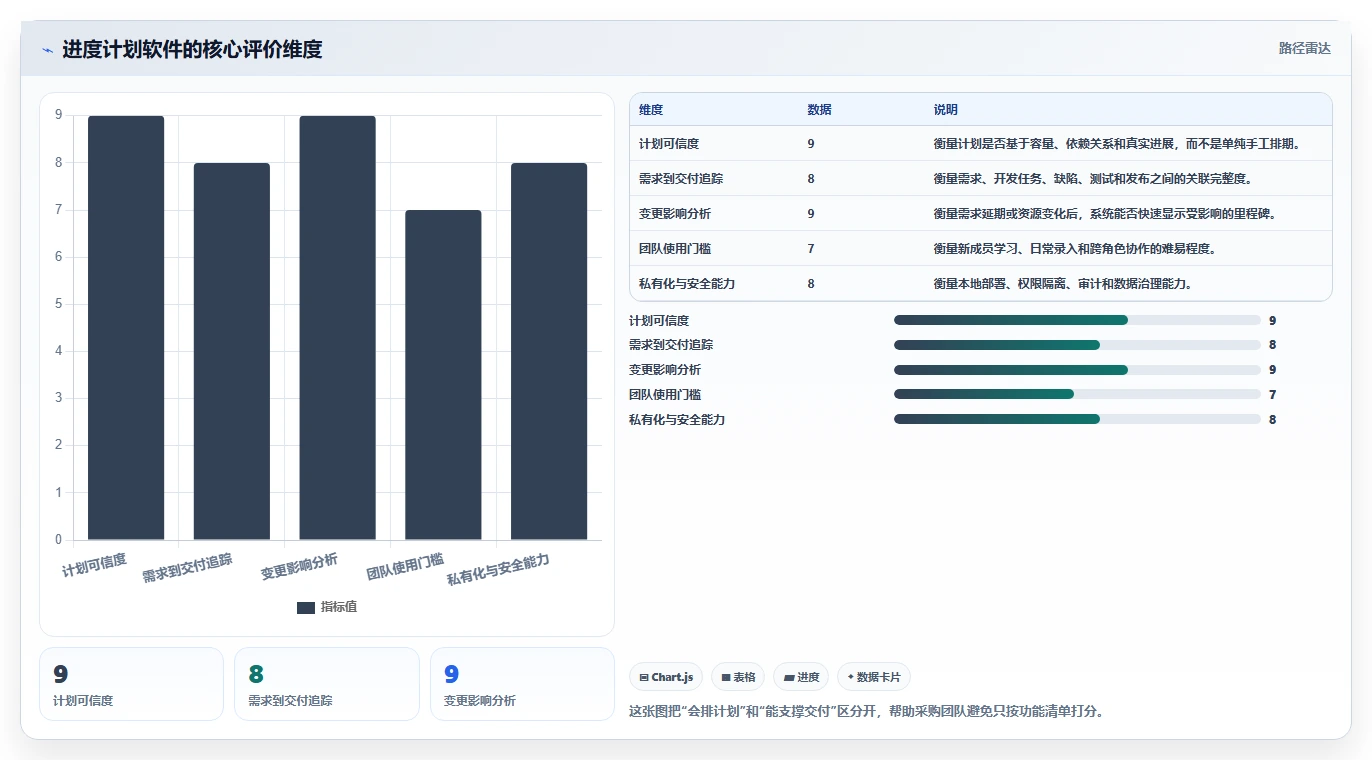
Task: Click the 计划可信度 bar in the chart
Action: 126,328
